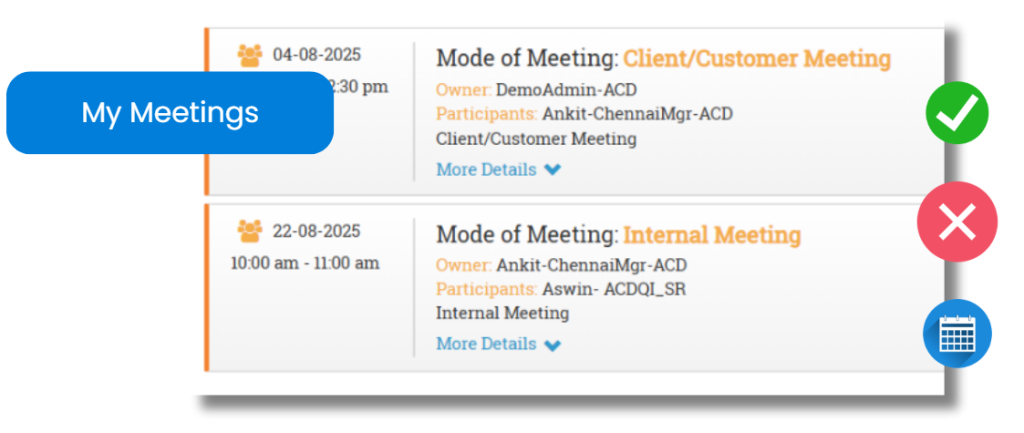Expand More Details of Internal Meeting

pyautogui.click(x=498, y=344)
